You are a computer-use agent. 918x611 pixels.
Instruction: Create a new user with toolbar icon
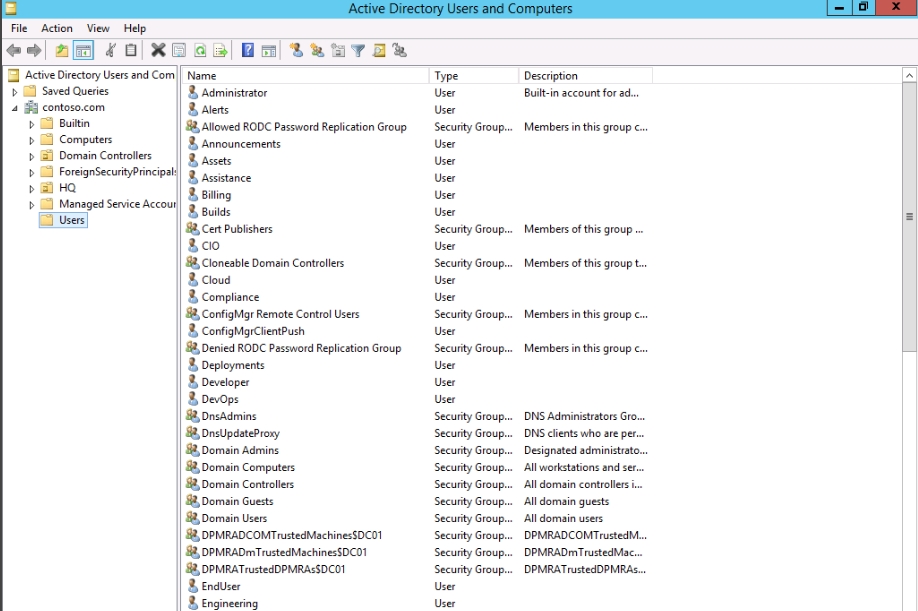297,51
